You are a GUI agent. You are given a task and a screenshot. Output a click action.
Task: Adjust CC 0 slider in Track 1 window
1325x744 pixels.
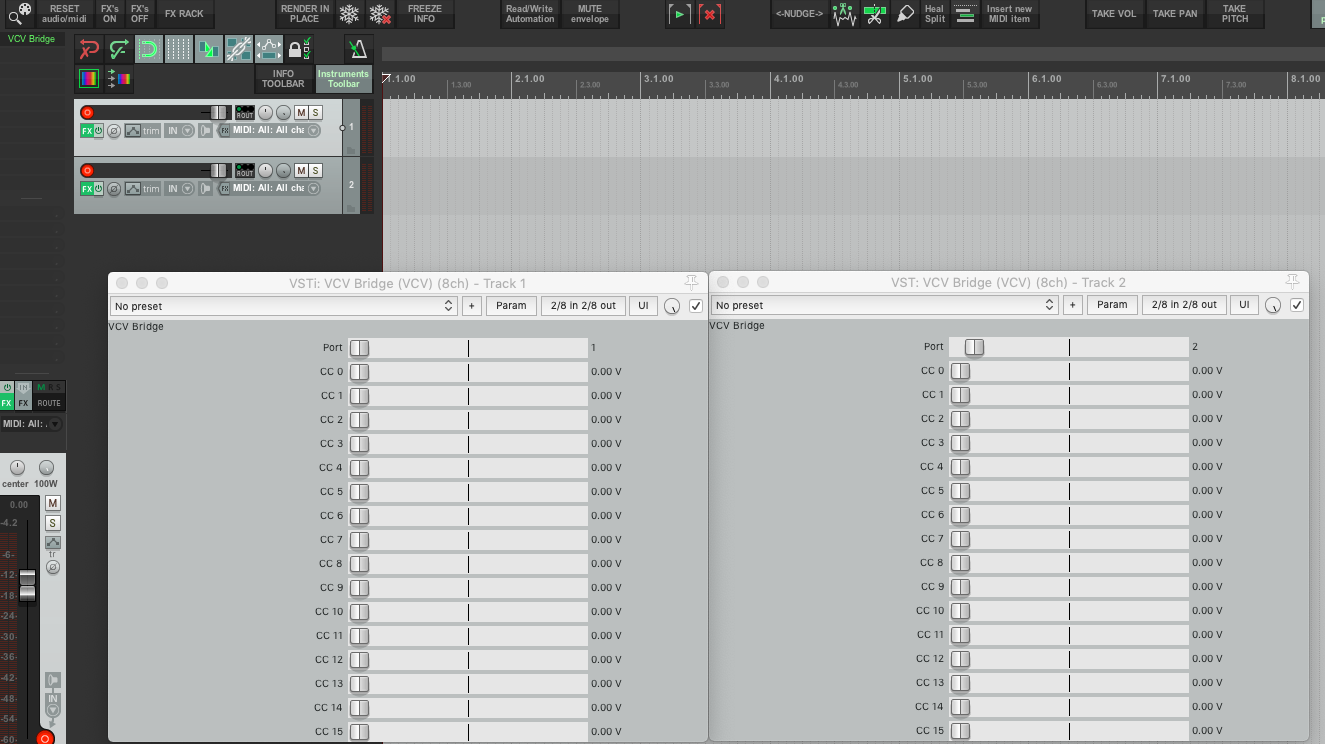tap(468, 372)
